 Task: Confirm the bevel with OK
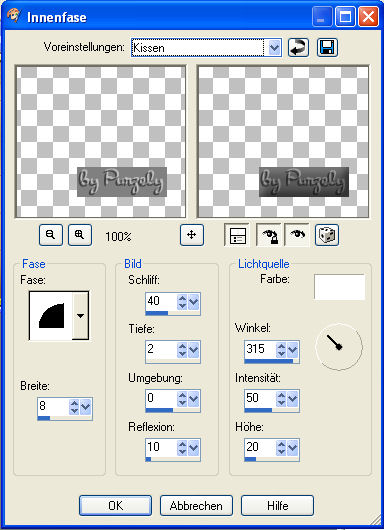(x=115, y=506)
